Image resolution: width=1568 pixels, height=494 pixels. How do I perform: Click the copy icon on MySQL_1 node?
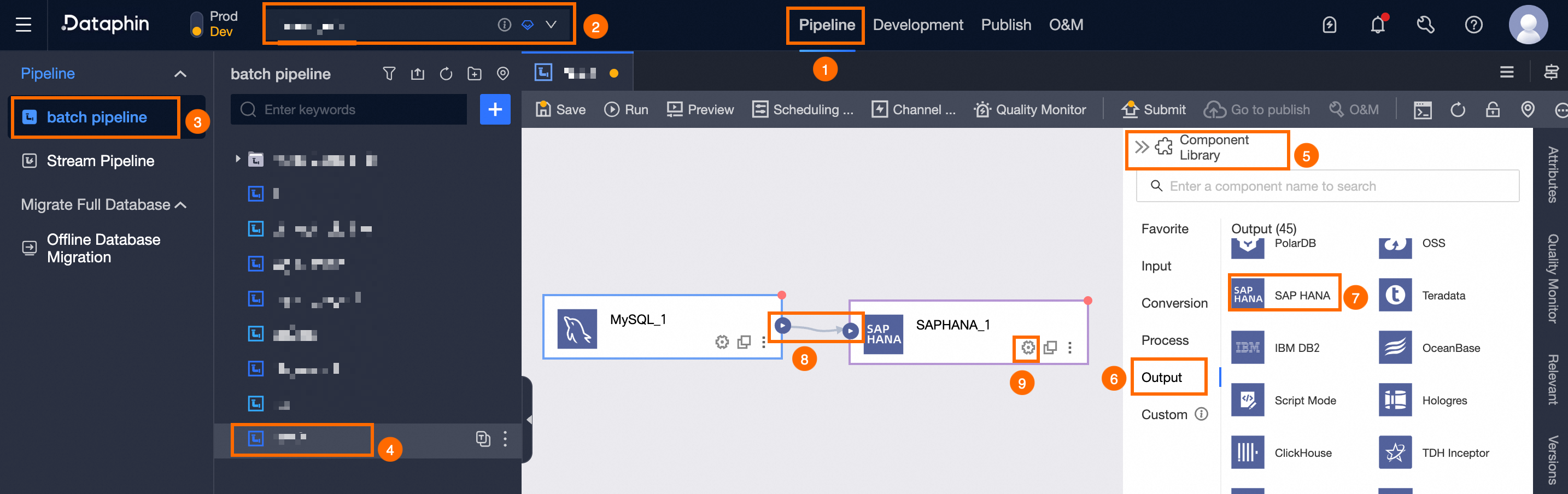tap(744, 343)
